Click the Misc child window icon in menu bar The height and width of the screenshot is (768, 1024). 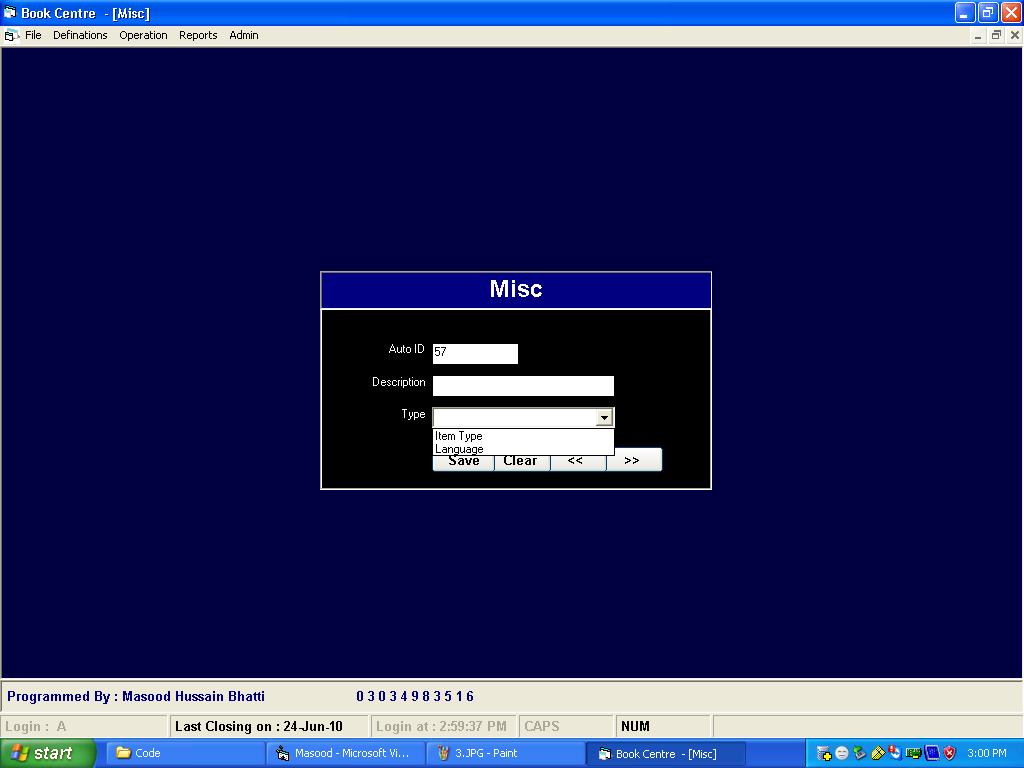coord(10,35)
